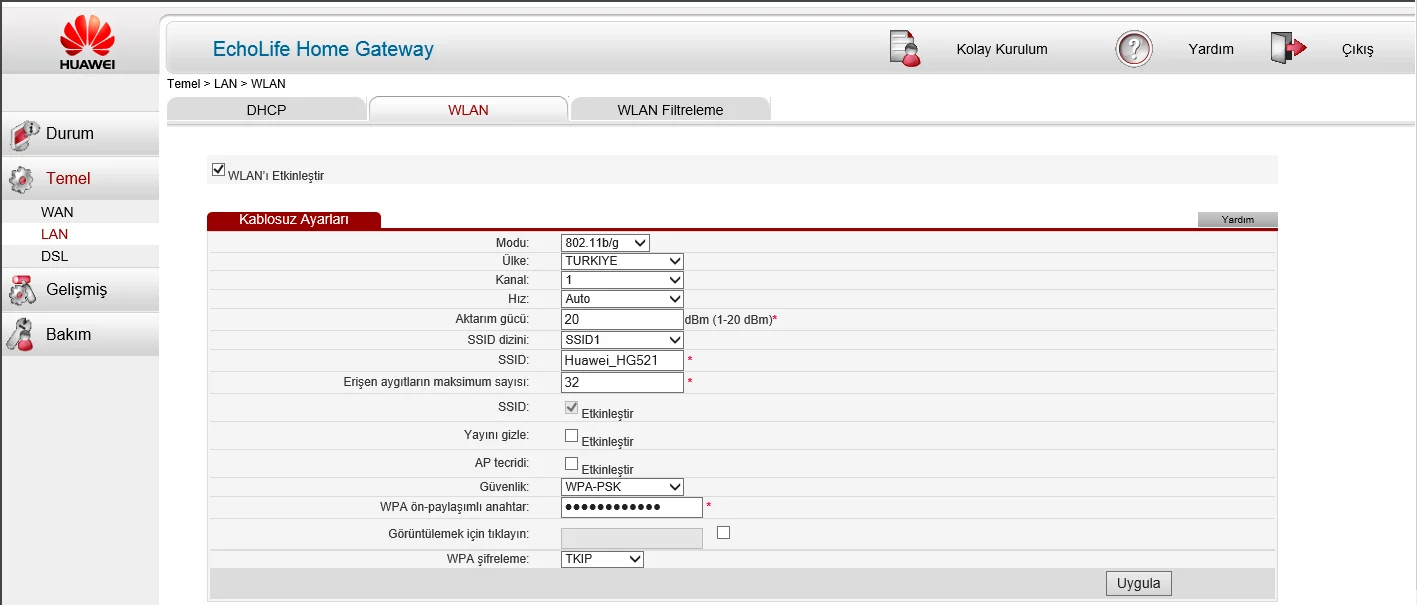Image resolution: width=1417 pixels, height=605 pixels.
Task: Switch to the DHCP tab
Action: point(266,110)
